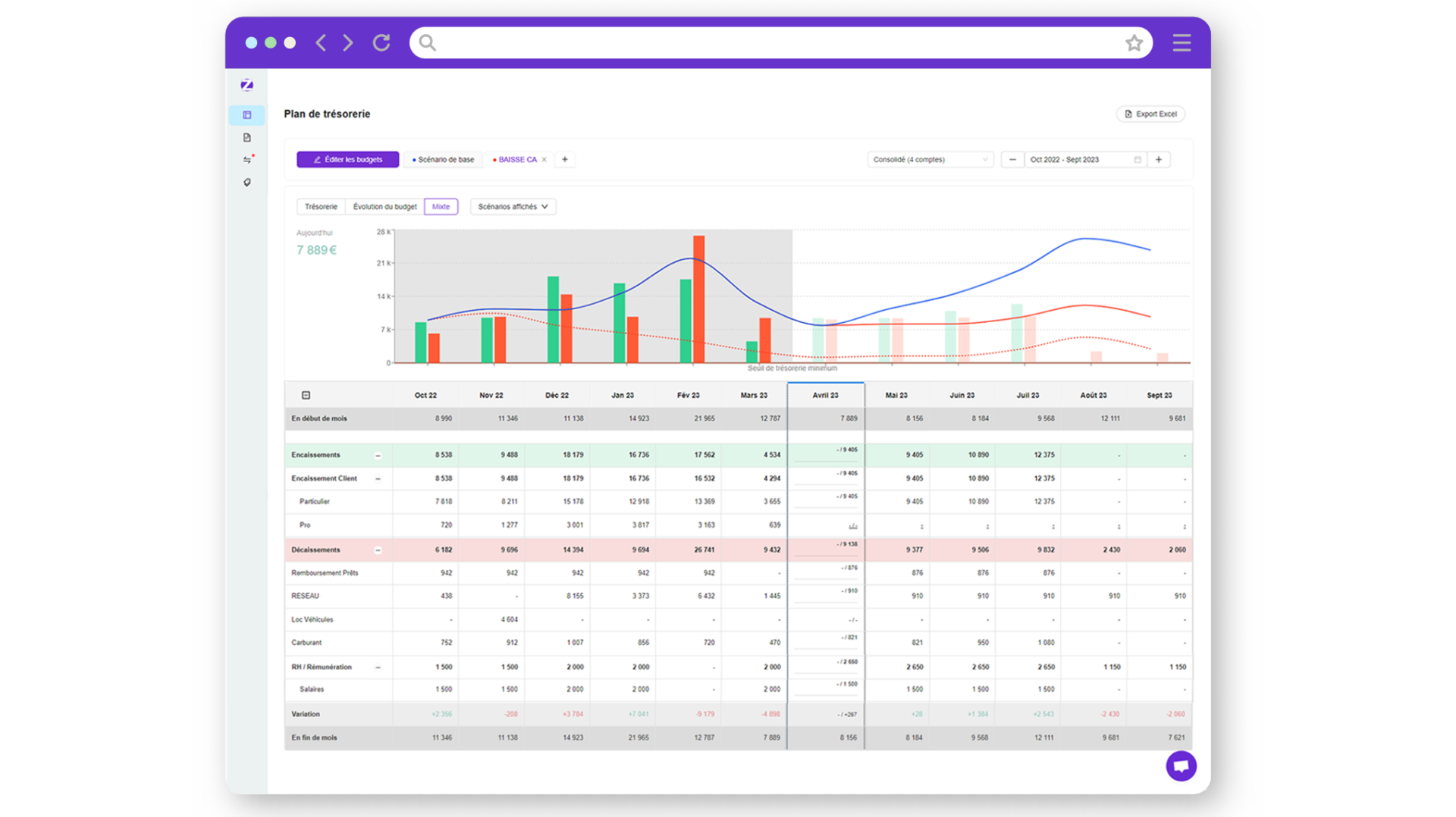The width and height of the screenshot is (1456, 817).
Task: Select the Remboursement Prêts row label
Action: tap(325, 573)
